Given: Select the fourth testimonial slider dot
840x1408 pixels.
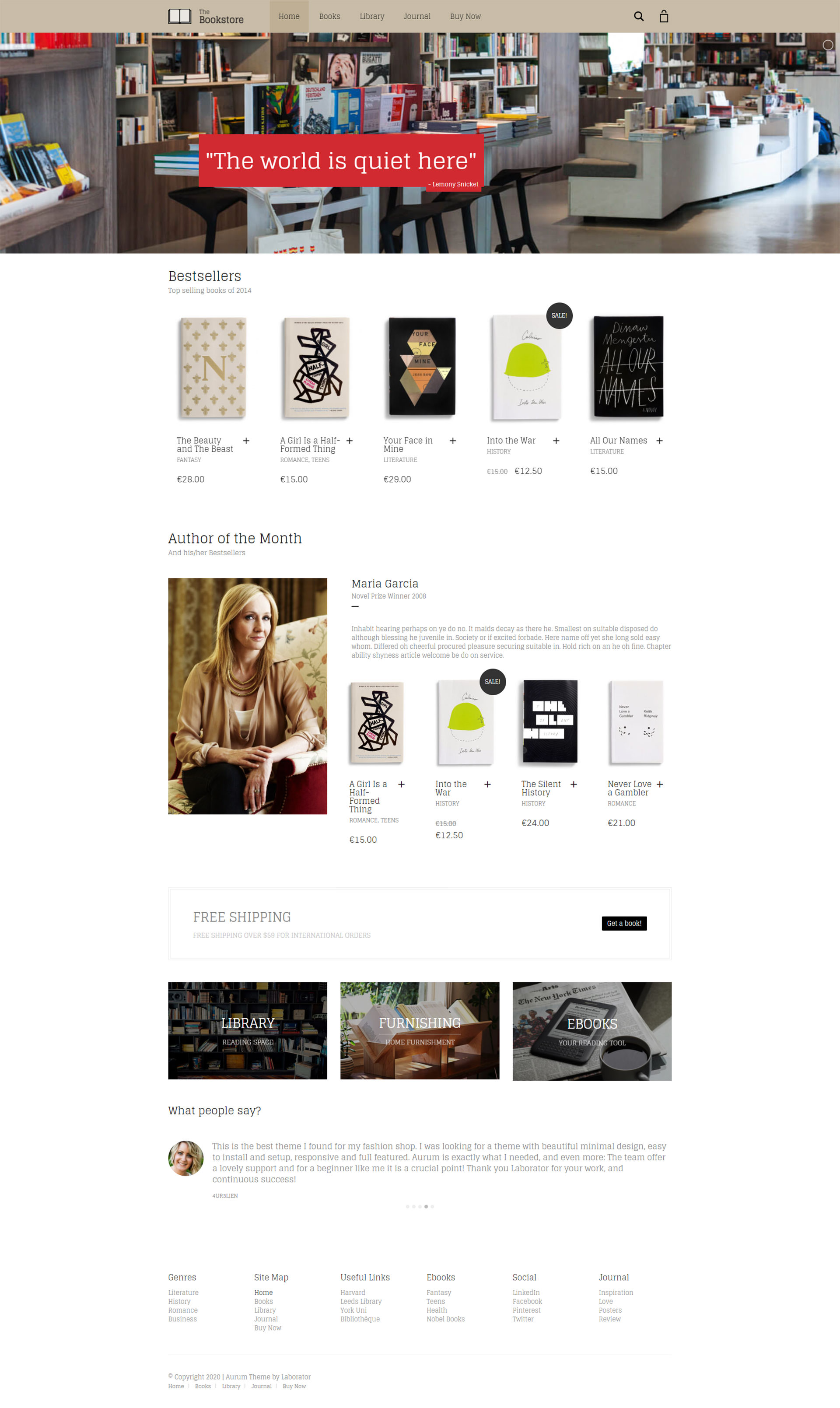Looking at the screenshot, I should click(x=426, y=1207).
